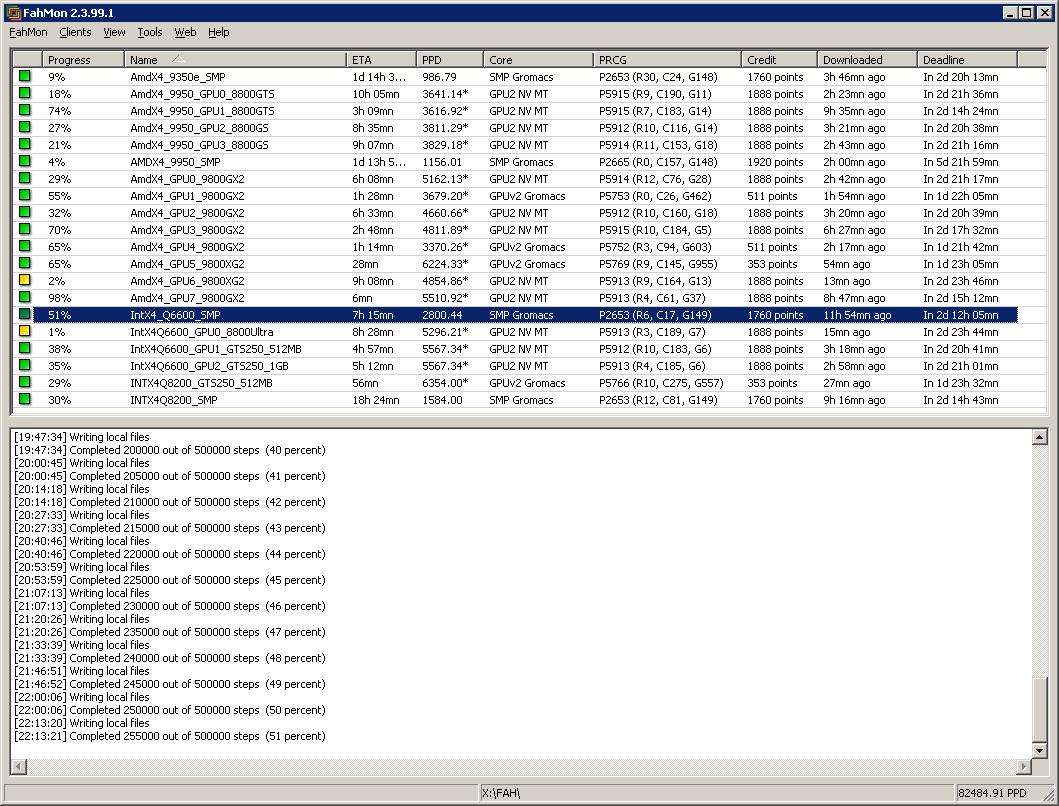Sort by ETA column header
The height and width of the screenshot is (806, 1059).
pyautogui.click(x=381, y=59)
